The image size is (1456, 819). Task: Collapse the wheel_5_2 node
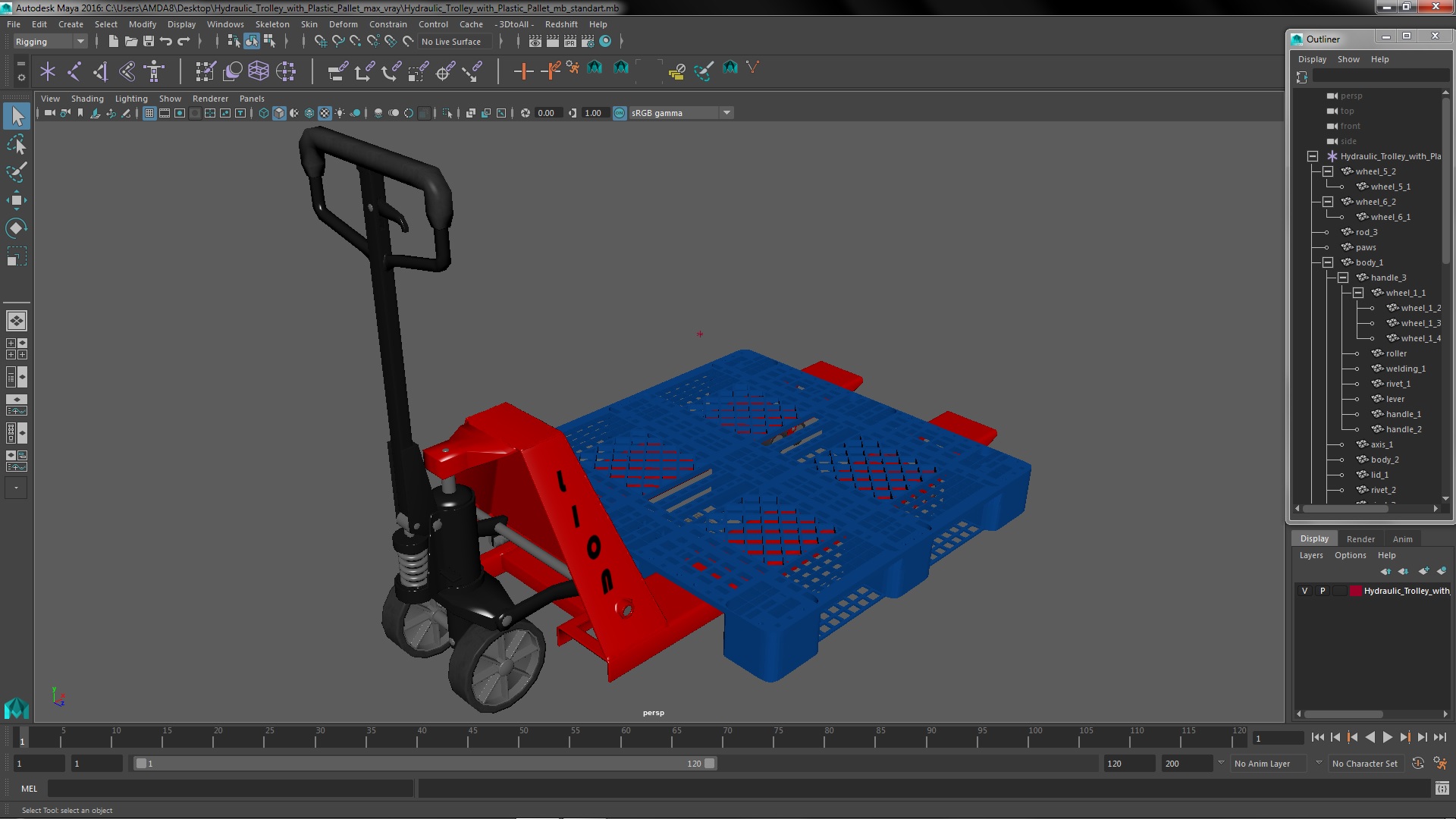[1328, 171]
